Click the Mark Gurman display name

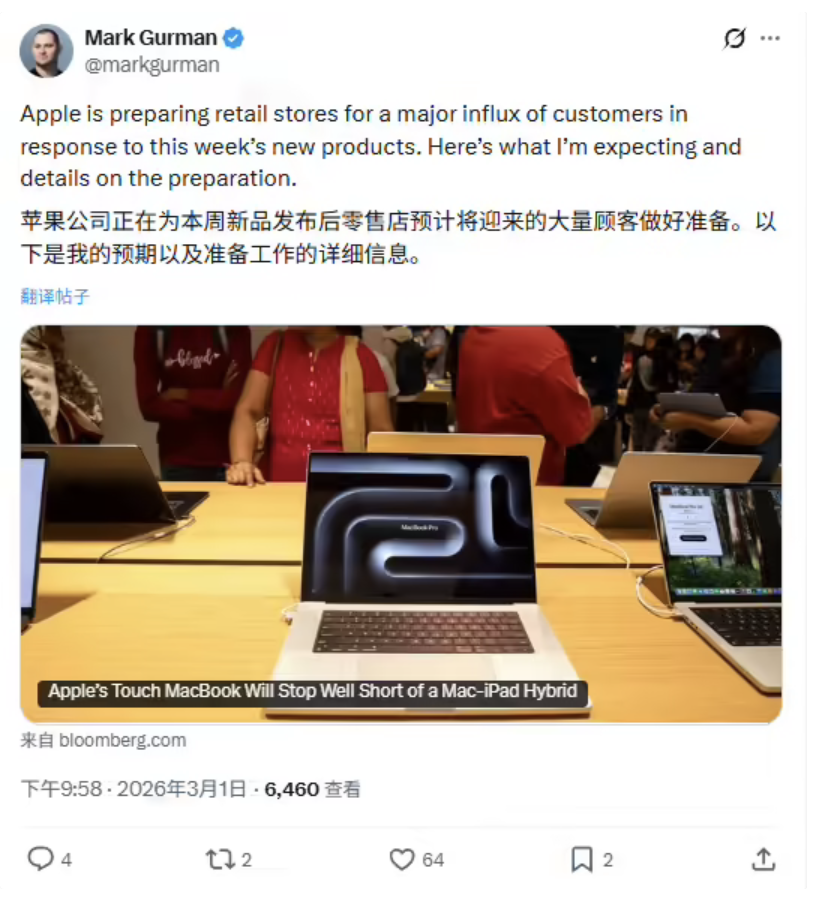coord(151,38)
